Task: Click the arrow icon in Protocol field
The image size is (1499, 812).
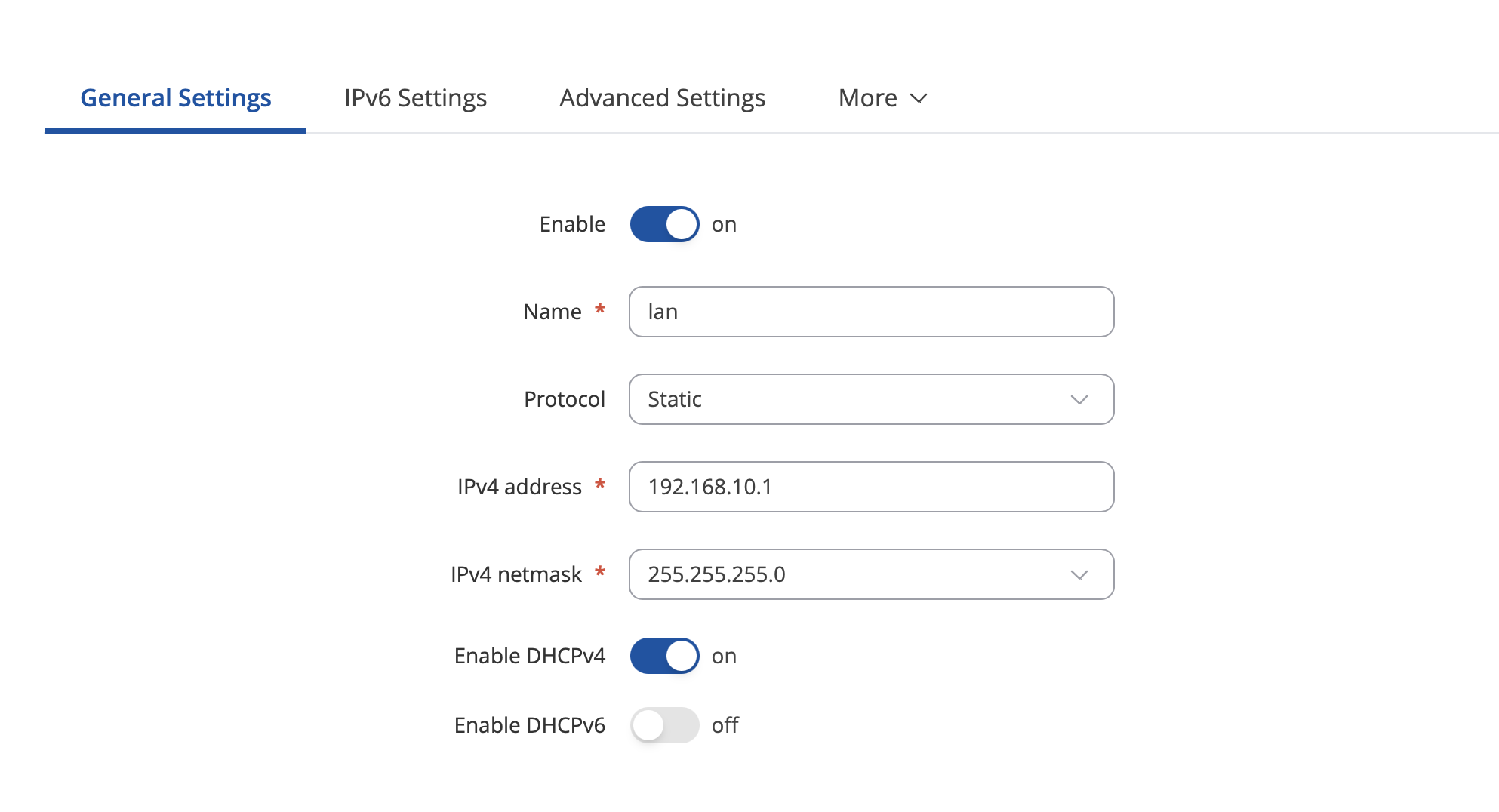Action: pos(1079,399)
